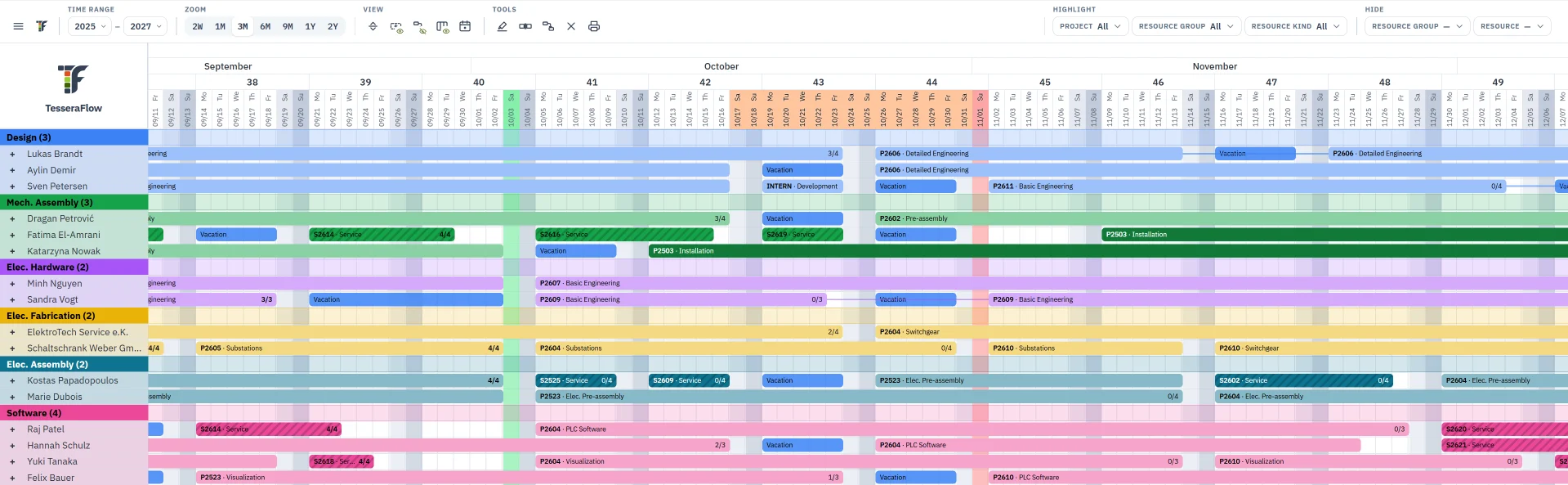Set zoom to 9M
This screenshot has width=1568, height=485.
288,26
